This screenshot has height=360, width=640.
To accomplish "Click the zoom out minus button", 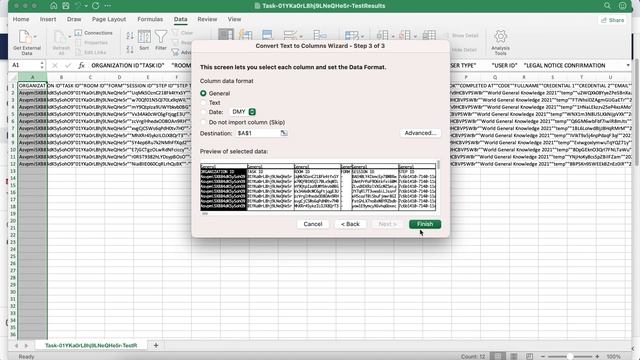I will (x=543, y=356).
